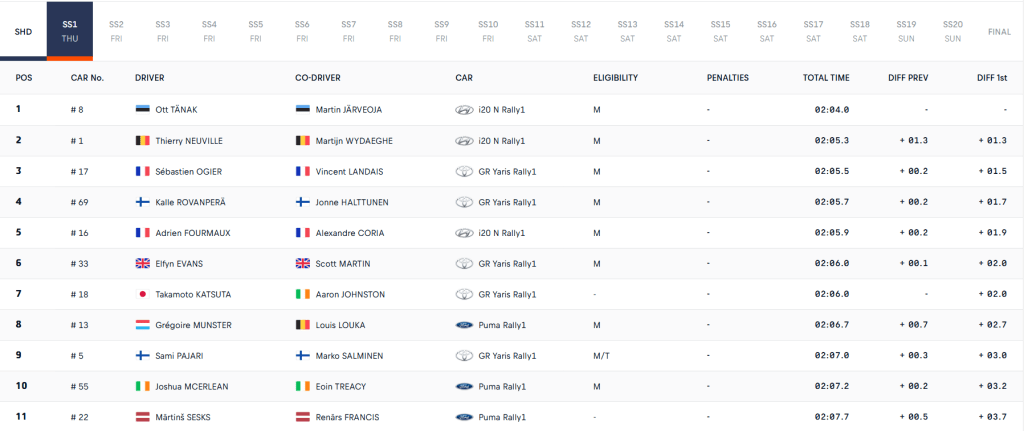Select the SS20 SUN stage tab

tap(952, 30)
